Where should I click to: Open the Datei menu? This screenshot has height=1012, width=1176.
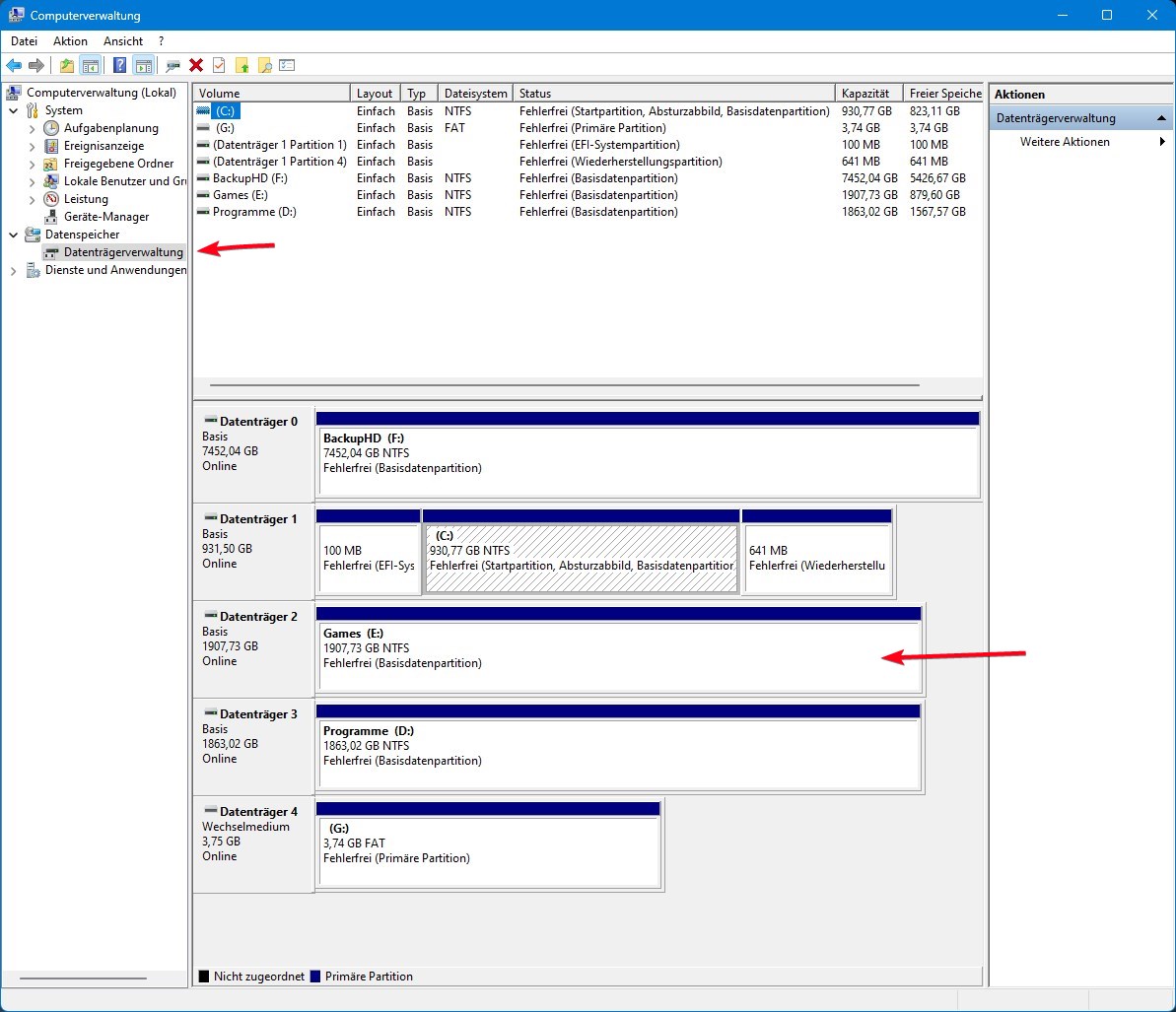[24, 41]
